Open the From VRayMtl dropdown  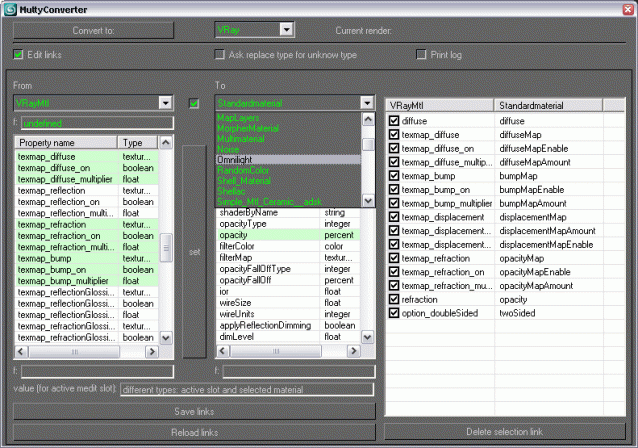click(x=166, y=103)
